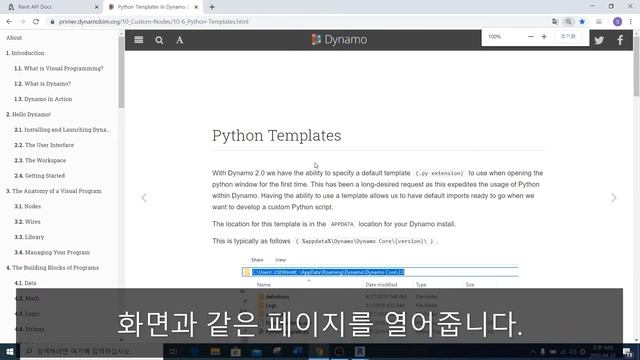Viewport: 640px width, 360px height.
Task: Open 2.1 Installing and Launching Dynamo
Action: (x=62, y=130)
